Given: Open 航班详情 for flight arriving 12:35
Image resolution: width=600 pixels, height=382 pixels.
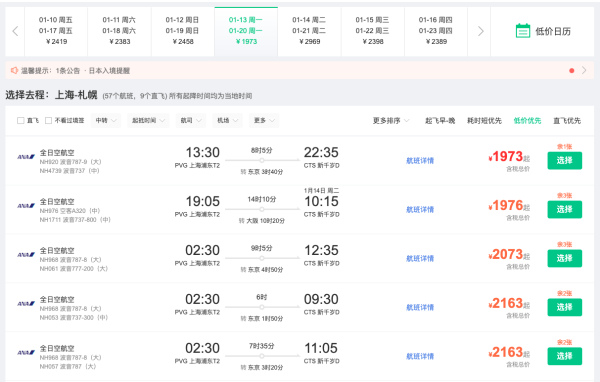Looking at the screenshot, I should (420, 258).
